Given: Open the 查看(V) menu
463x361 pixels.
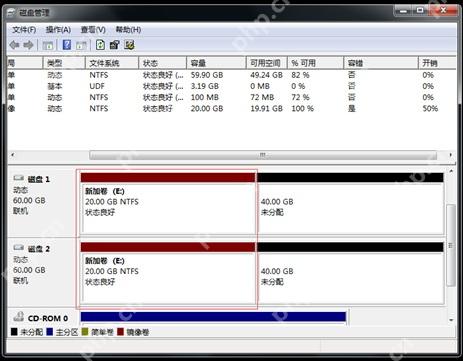Looking at the screenshot, I should click(93, 30).
